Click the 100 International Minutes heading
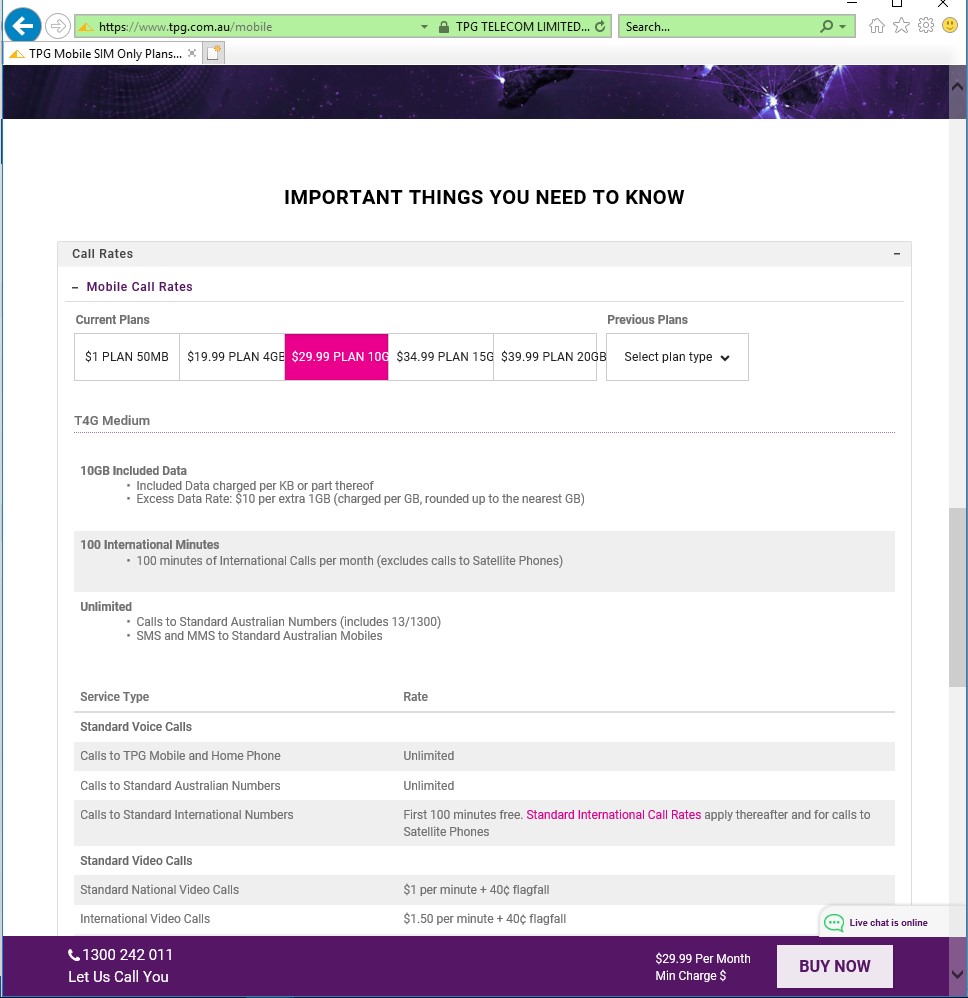This screenshot has height=998, width=968. coord(150,545)
